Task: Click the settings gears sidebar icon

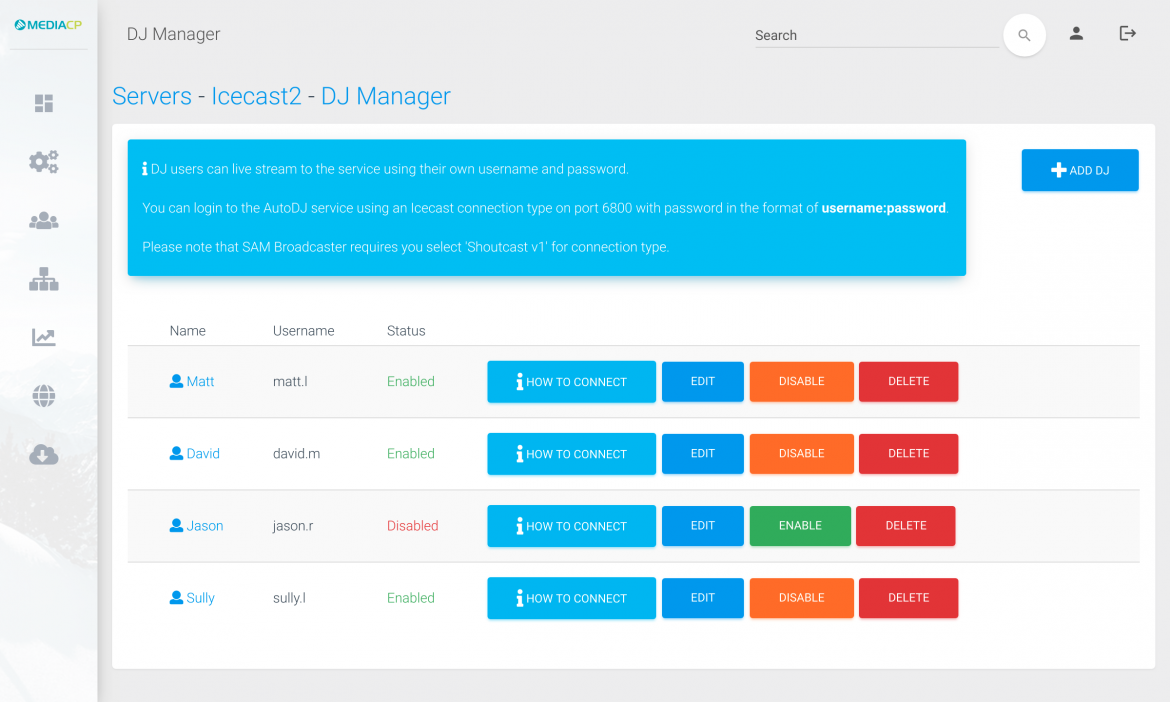Action: pos(44,162)
